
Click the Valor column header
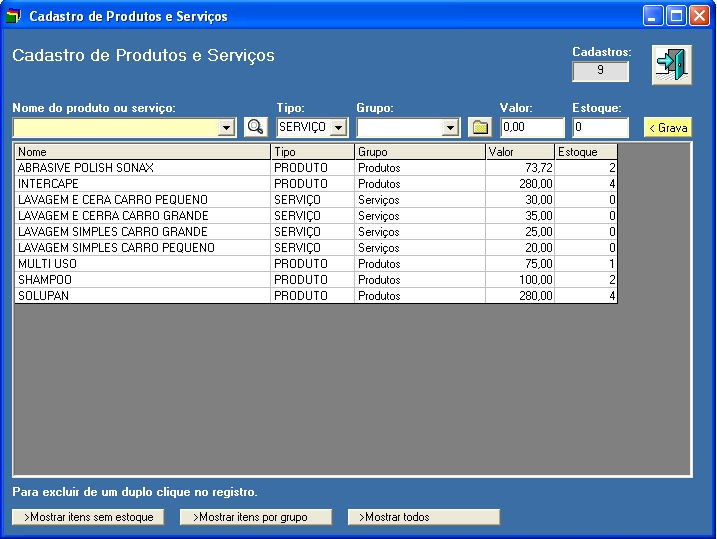tap(519, 152)
